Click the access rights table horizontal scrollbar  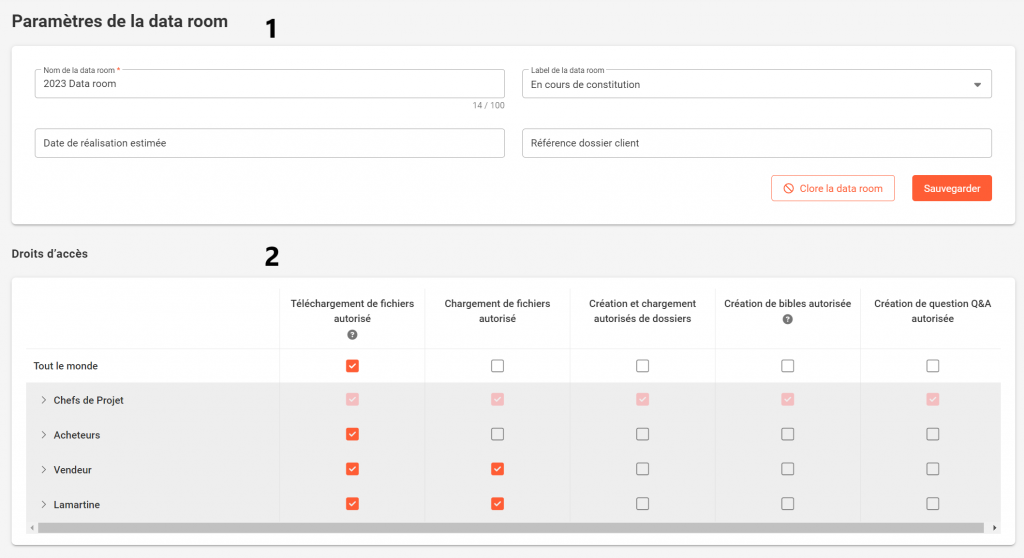[500, 527]
